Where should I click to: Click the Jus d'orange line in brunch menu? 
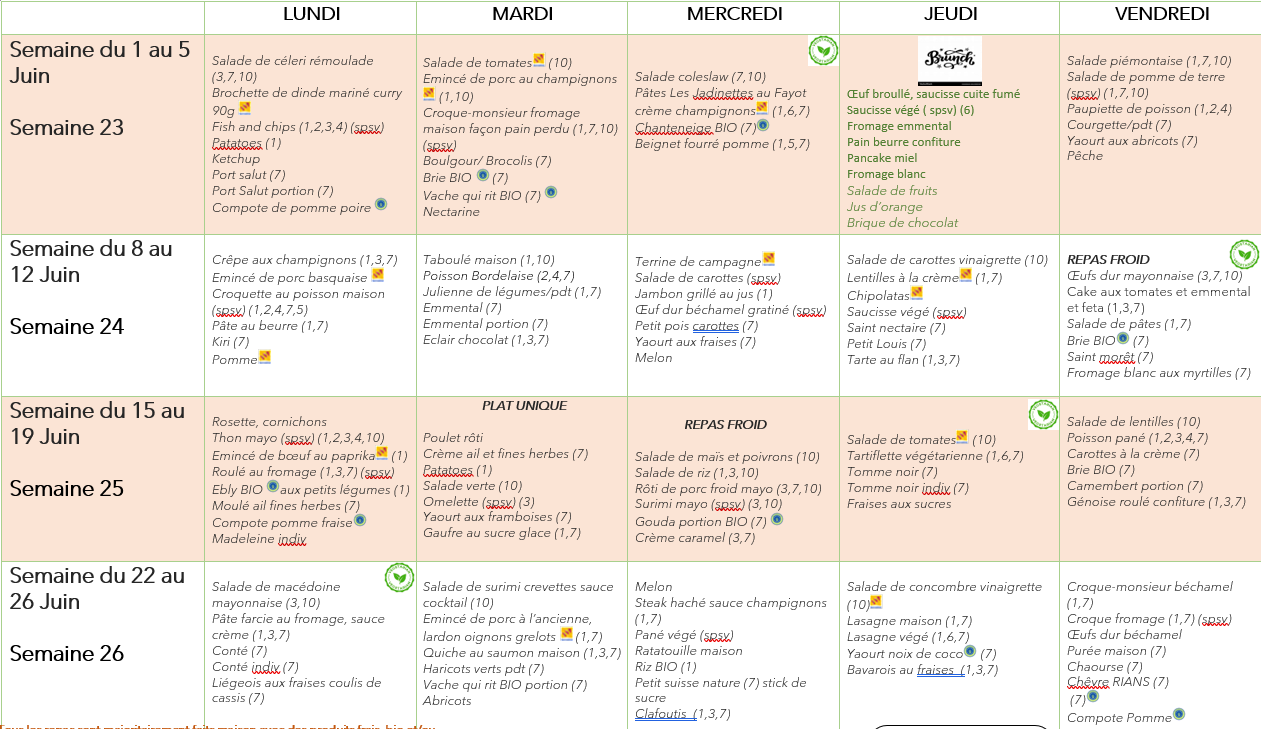tap(885, 207)
